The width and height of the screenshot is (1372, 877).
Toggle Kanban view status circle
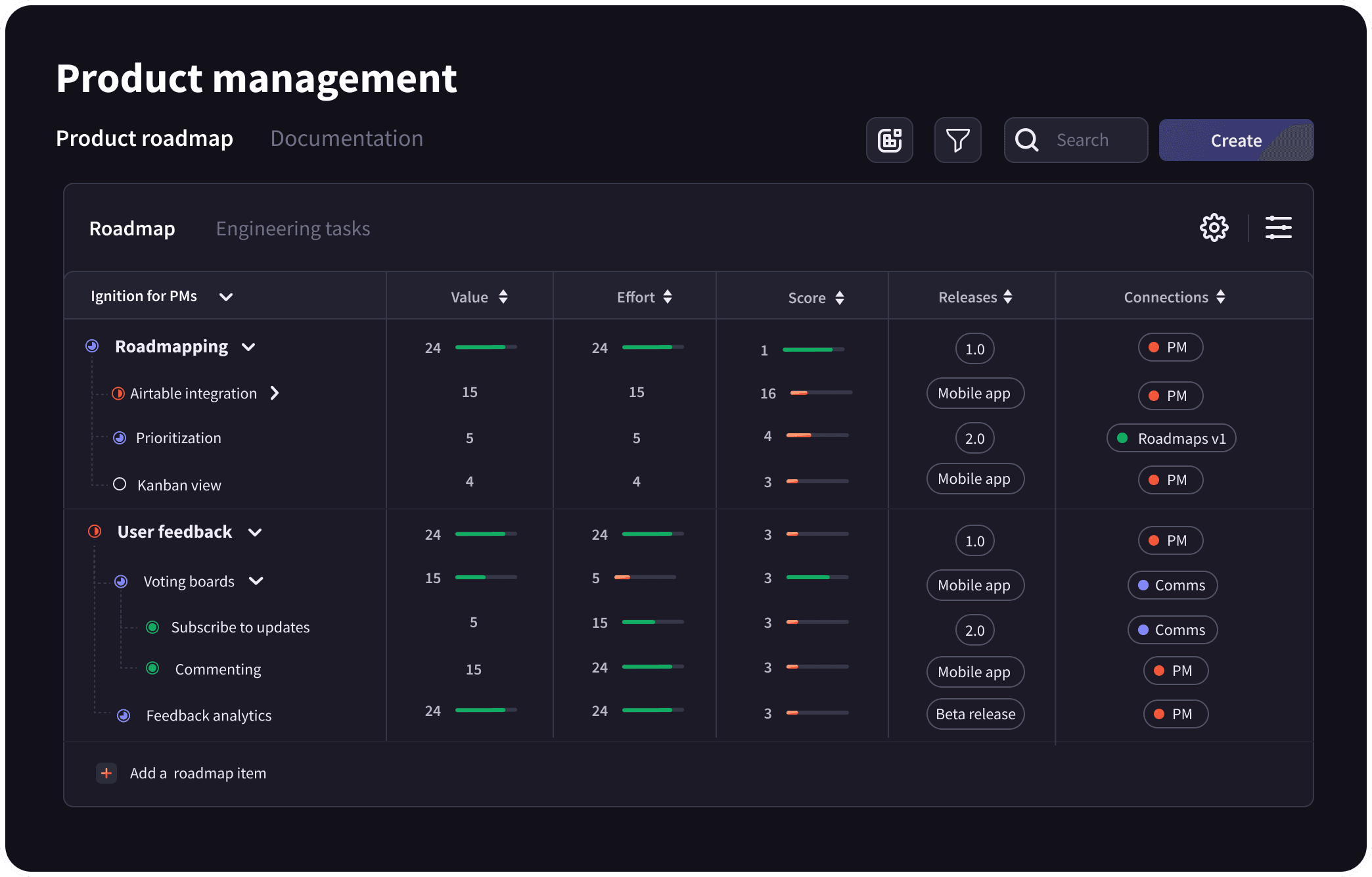click(120, 485)
